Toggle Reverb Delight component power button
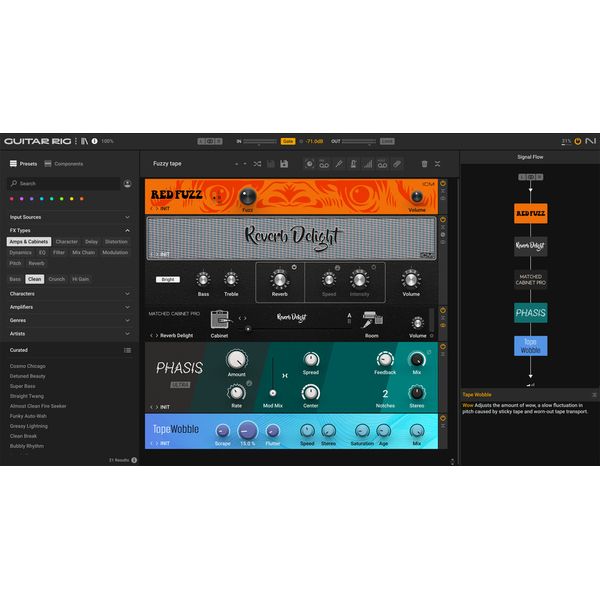 pos(443,220)
